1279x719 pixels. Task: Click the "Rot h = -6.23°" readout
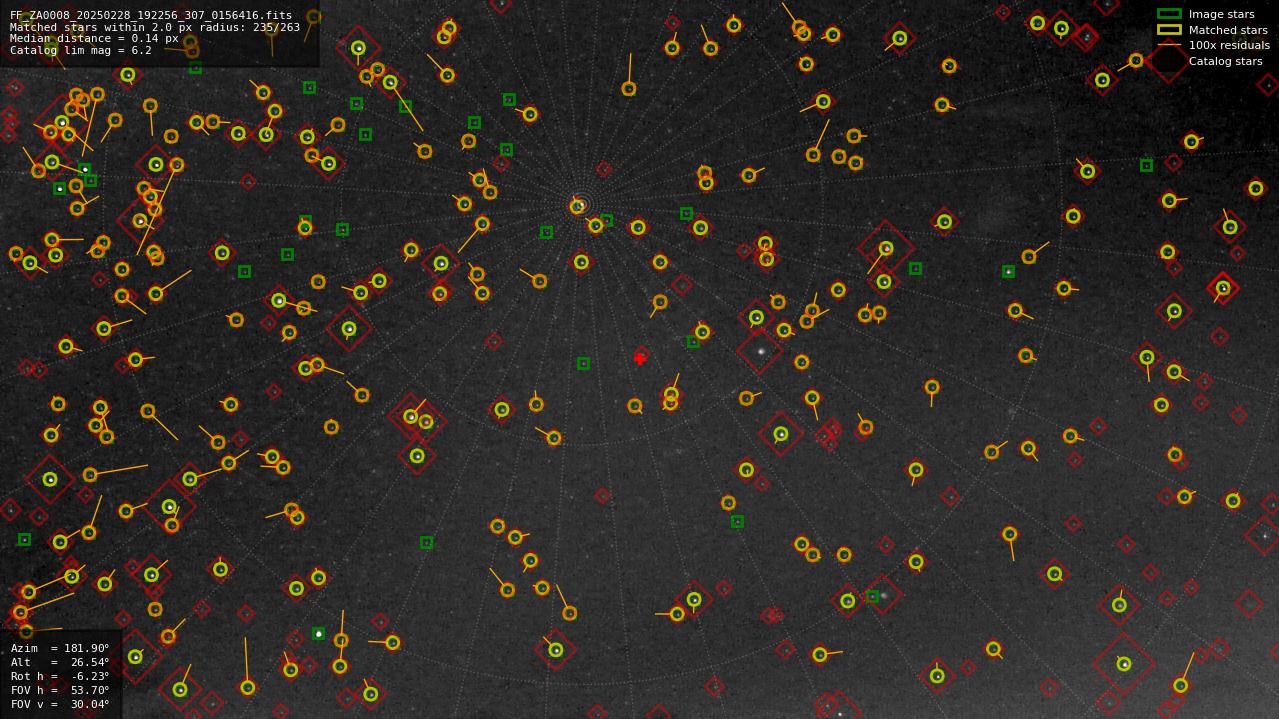(60, 676)
